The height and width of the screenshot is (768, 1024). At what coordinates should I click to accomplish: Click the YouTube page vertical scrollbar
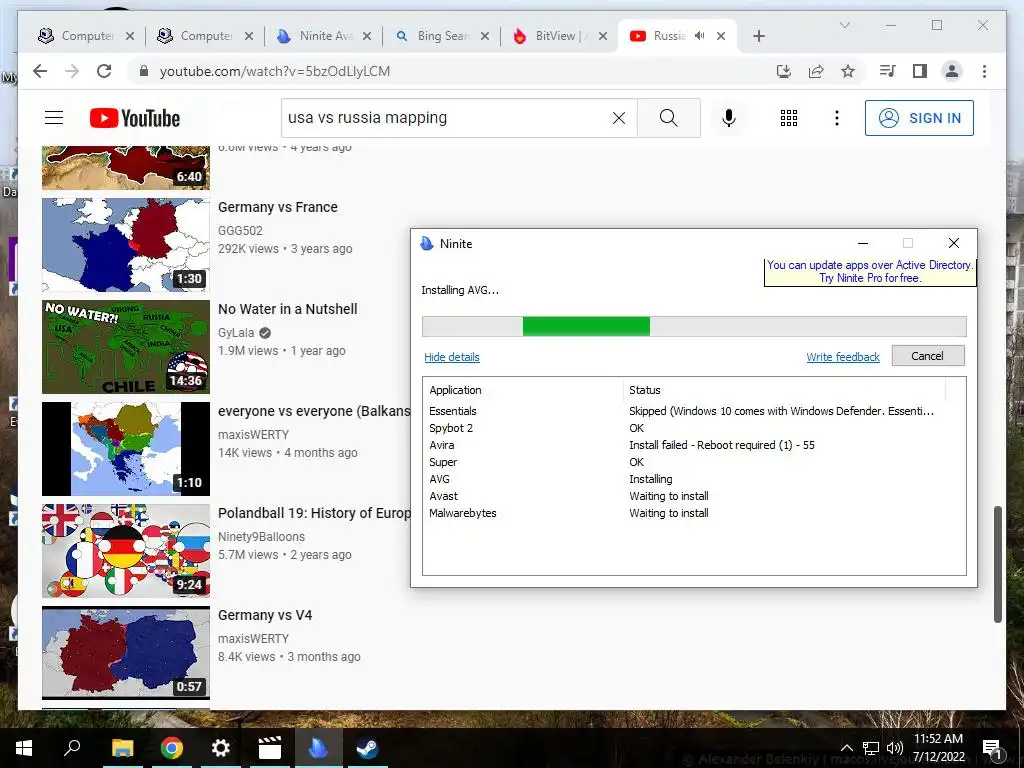[x=997, y=564]
